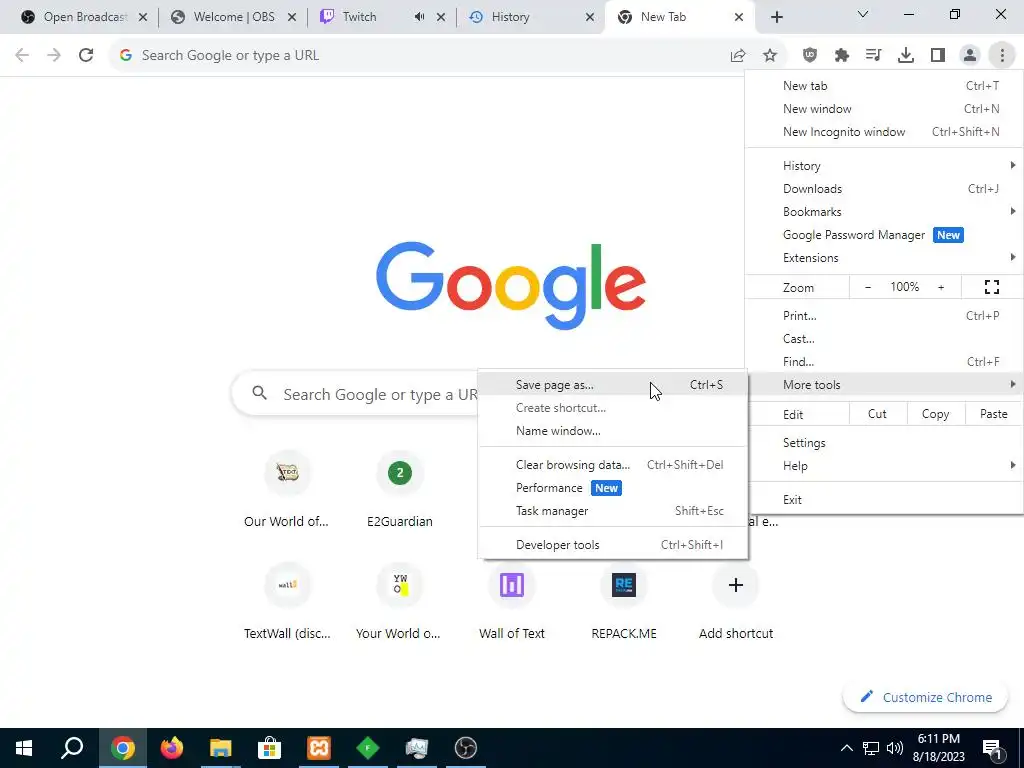This screenshot has height=768, width=1024.
Task: Open the Wall of Text shortcut
Action: [x=512, y=601]
